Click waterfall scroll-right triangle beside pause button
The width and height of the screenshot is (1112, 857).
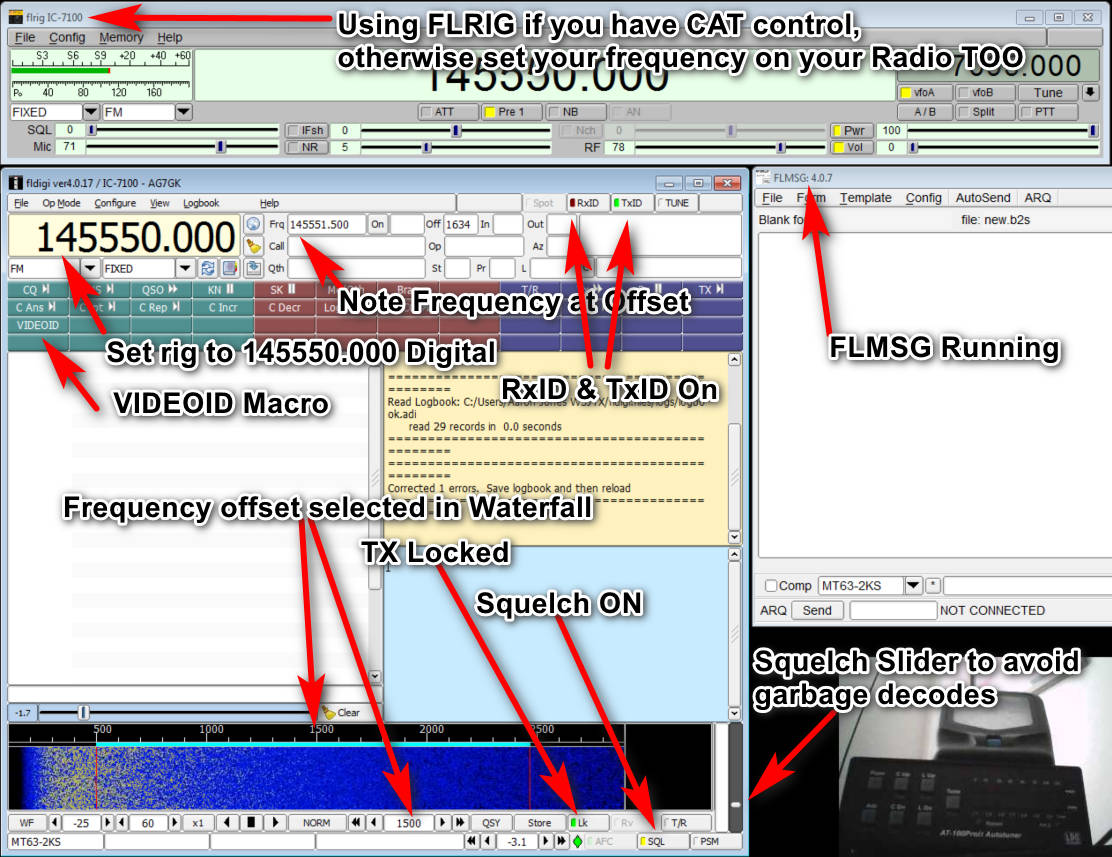pyautogui.click(x=275, y=823)
